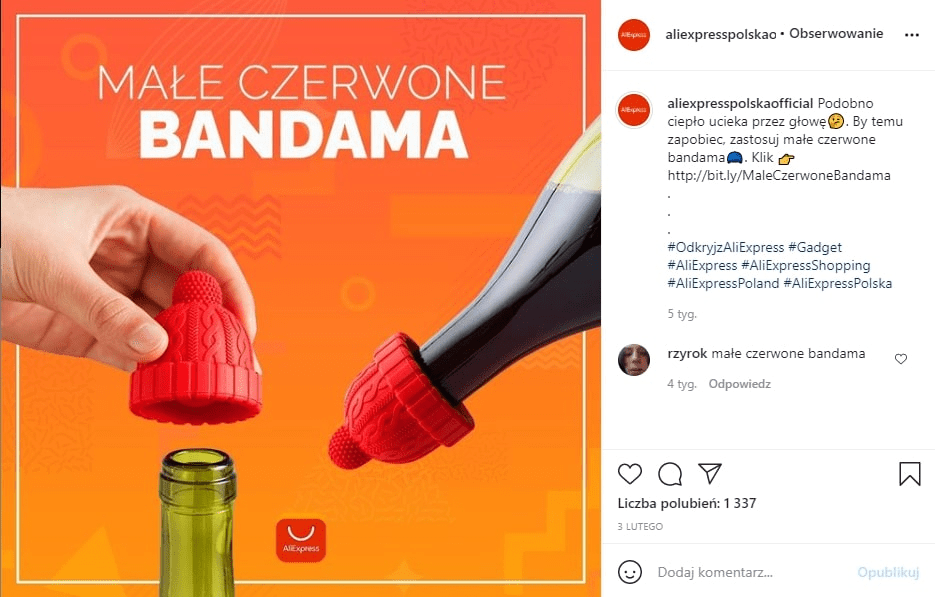
Task: Like the post with heart icon
Action: pyautogui.click(x=630, y=474)
